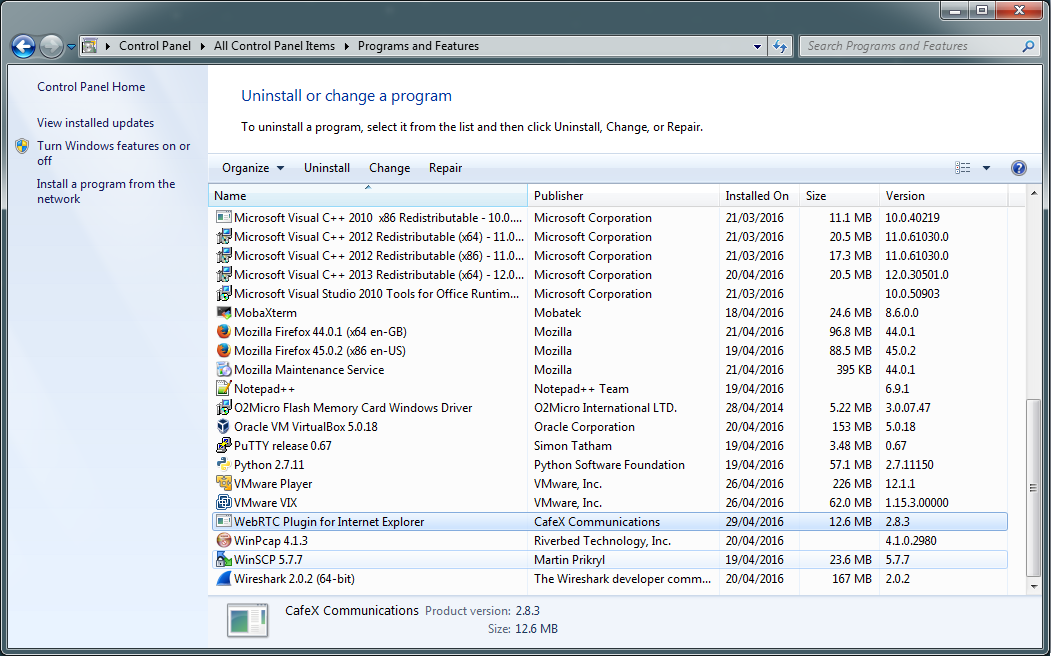Select Python 2.7.11 program name
The width and height of the screenshot is (1051, 656).
pyautogui.click(x=269, y=464)
